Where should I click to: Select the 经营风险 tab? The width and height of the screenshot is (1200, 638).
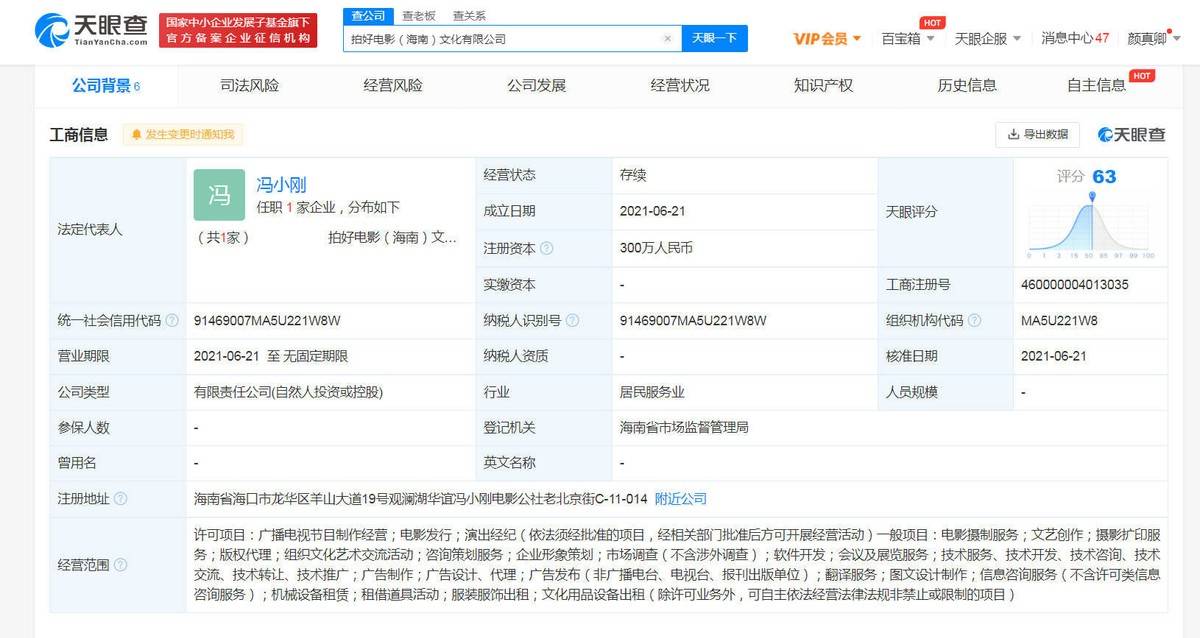393,85
